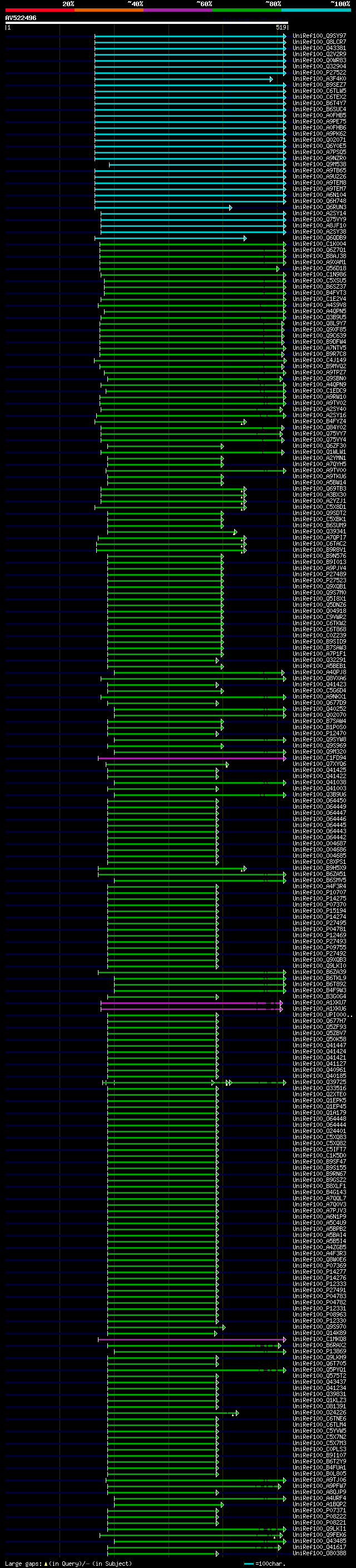
Task: Click the UniRef100_C8XPS1 label
Action: point(319,863)
